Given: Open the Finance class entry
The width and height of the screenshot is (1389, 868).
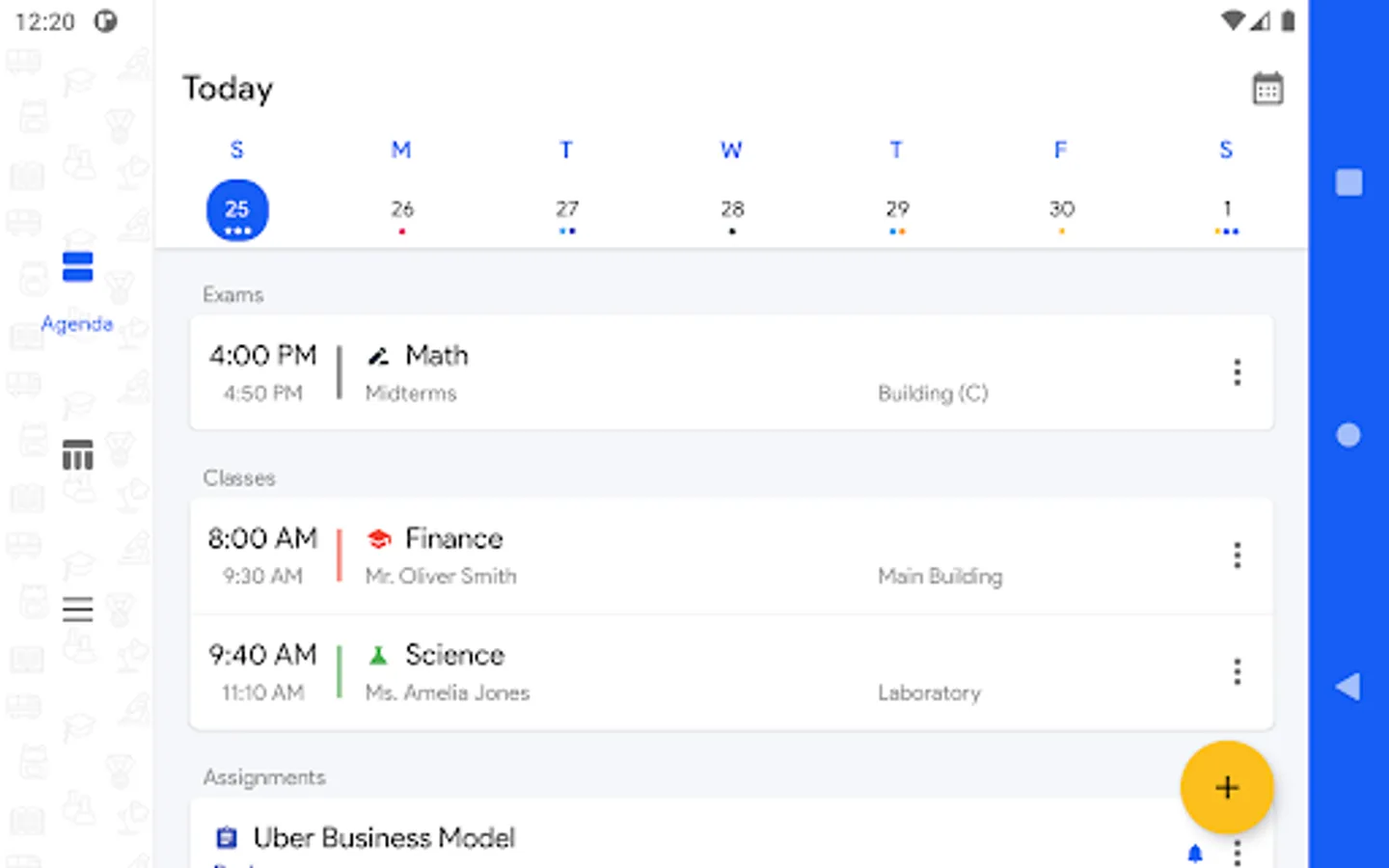Looking at the screenshot, I should (x=675, y=556).
